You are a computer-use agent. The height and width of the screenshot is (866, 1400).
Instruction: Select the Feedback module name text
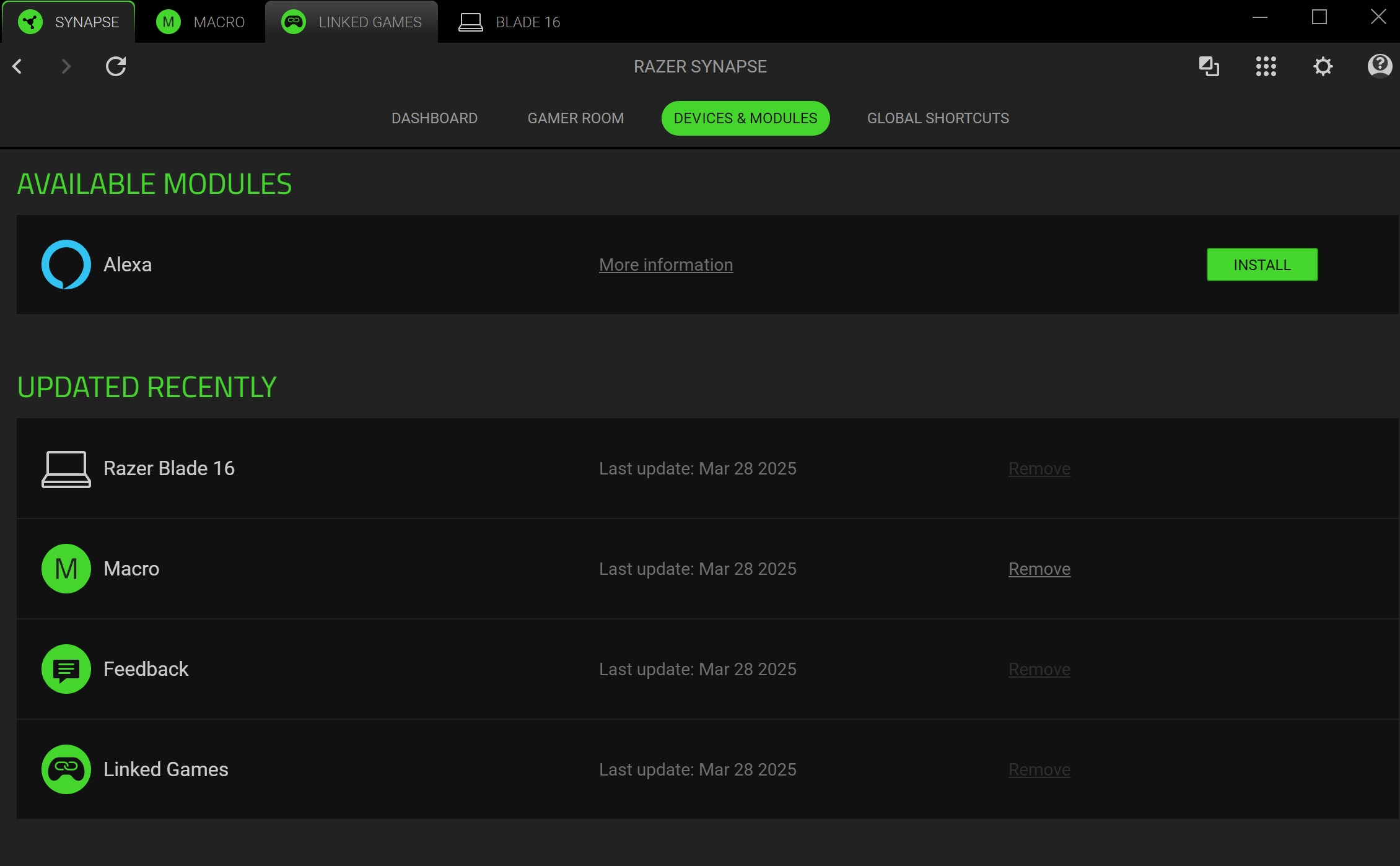(x=146, y=669)
